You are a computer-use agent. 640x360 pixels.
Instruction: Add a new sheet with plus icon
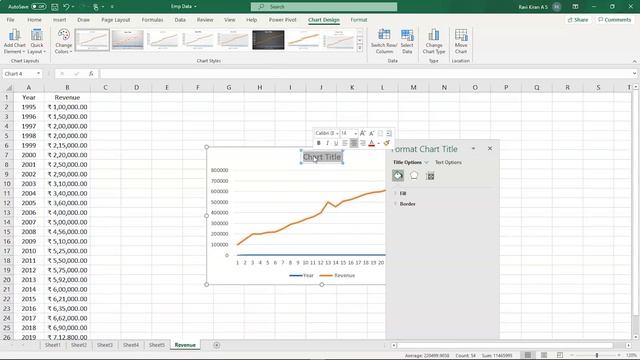tap(216, 345)
